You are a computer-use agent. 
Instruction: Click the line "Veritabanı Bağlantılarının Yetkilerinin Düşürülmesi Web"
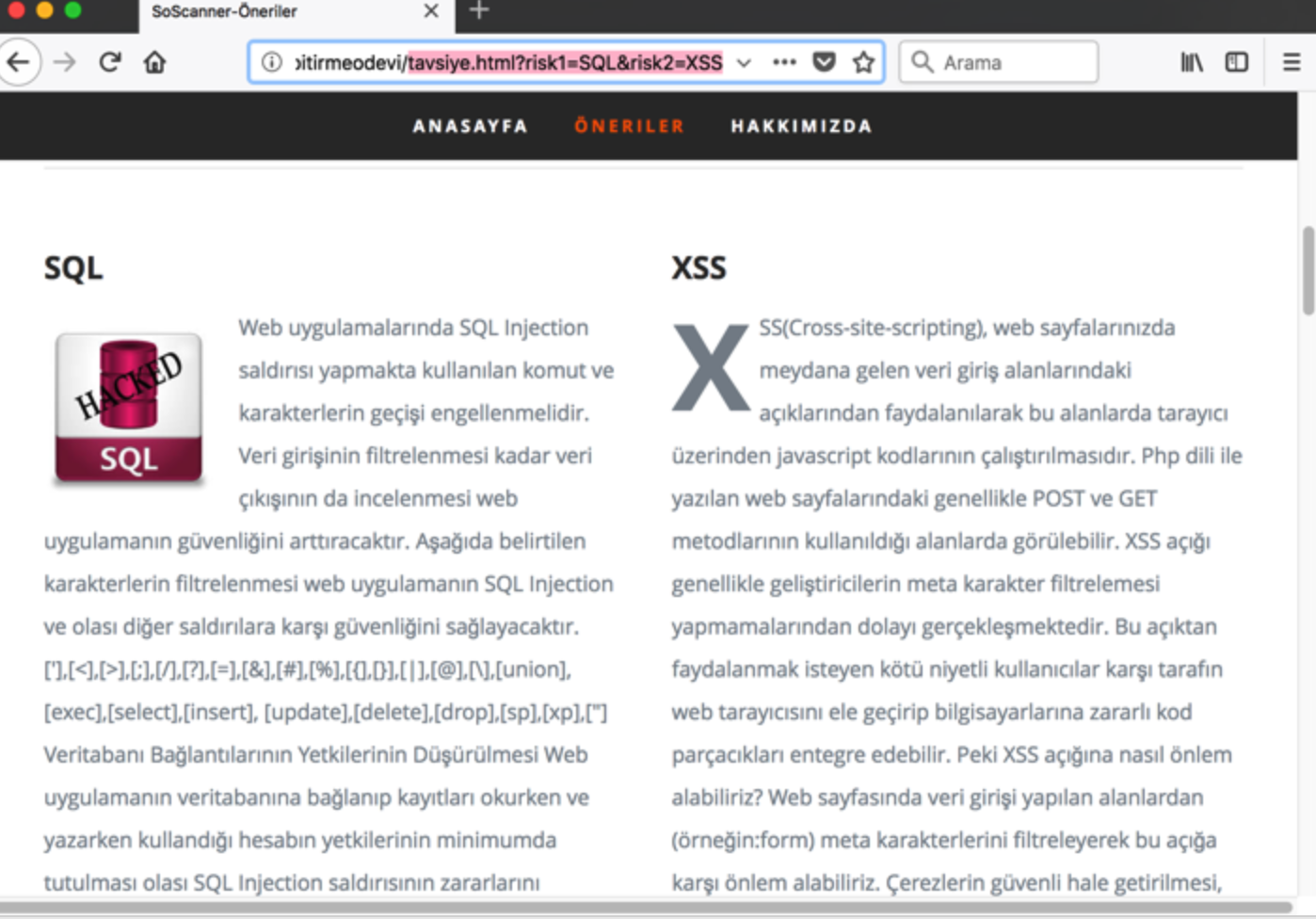[x=315, y=755]
